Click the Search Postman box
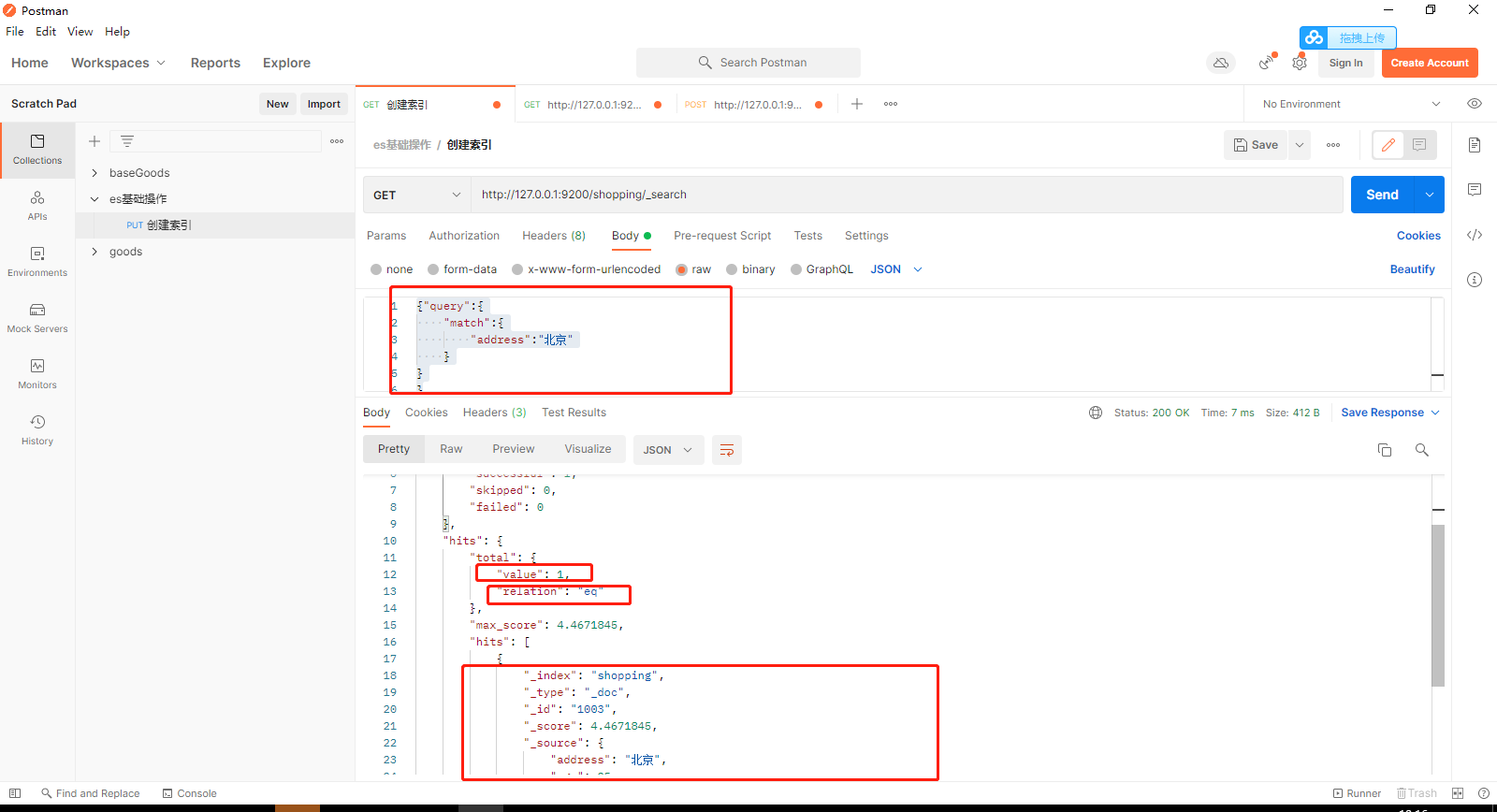The height and width of the screenshot is (812, 1497). pos(748,63)
